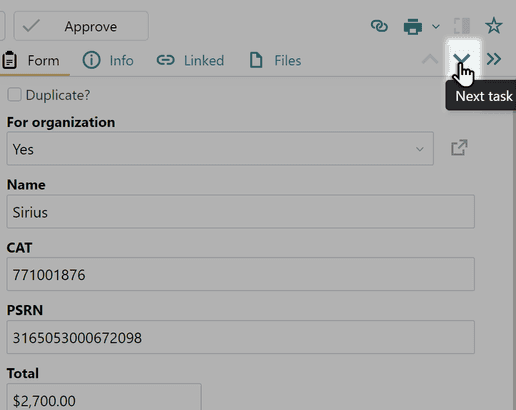Expand the For organization dropdown
The image size is (516, 410).
click(220, 149)
